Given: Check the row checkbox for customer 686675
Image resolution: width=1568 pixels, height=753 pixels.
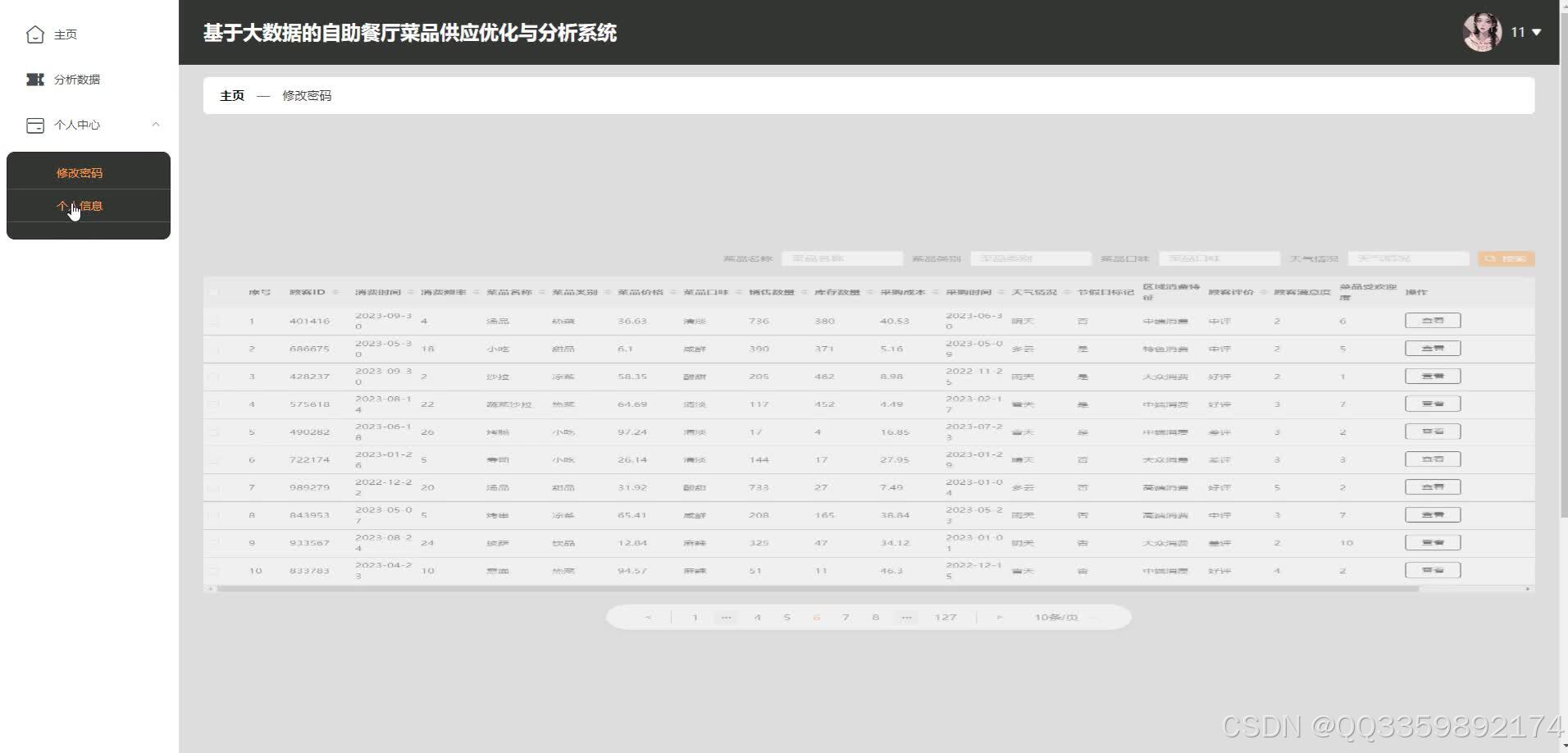Looking at the screenshot, I should pyautogui.click(x=214, y=349).
